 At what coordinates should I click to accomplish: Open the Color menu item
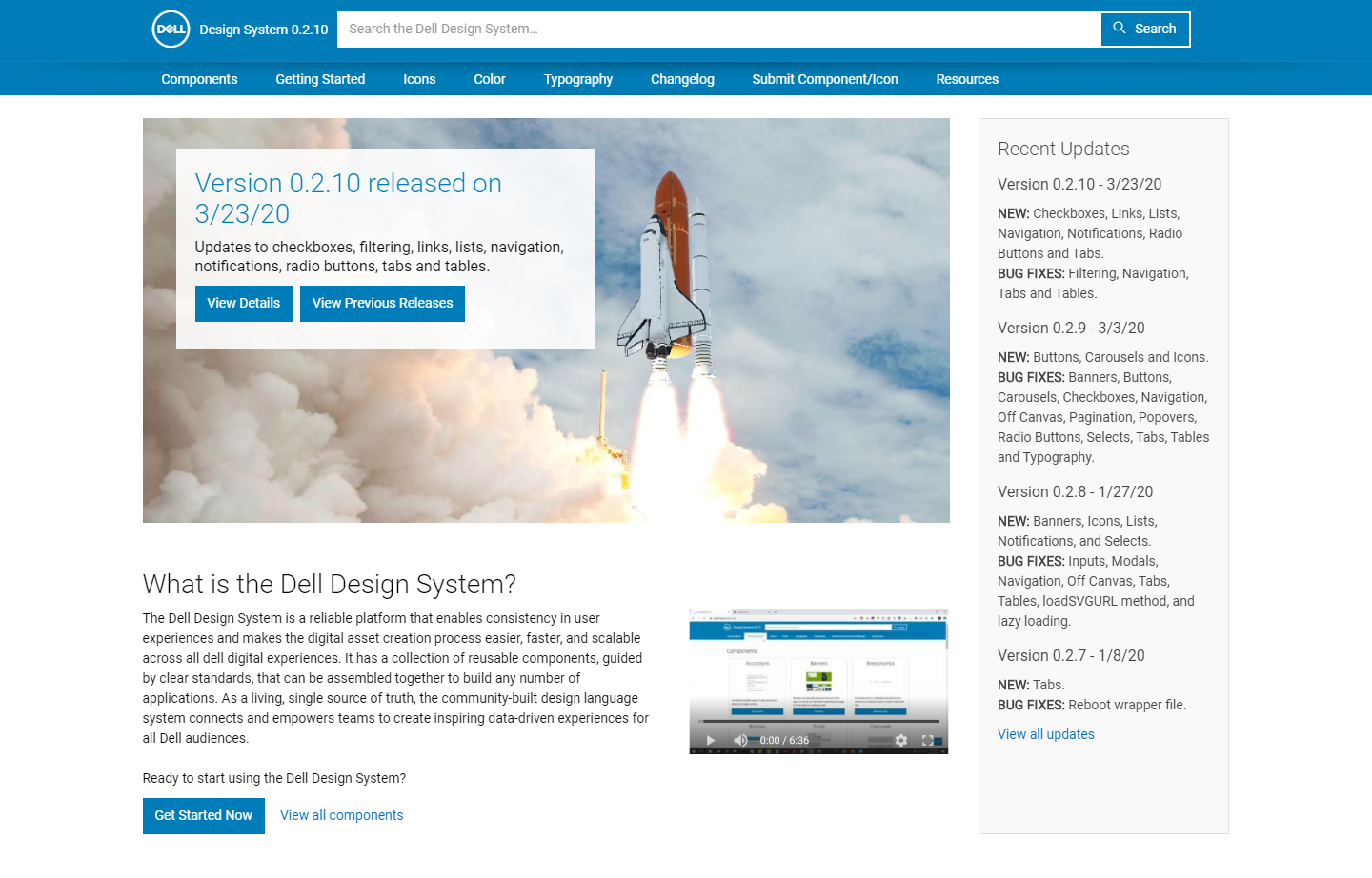pyautogui.click(x=490, y=79)
